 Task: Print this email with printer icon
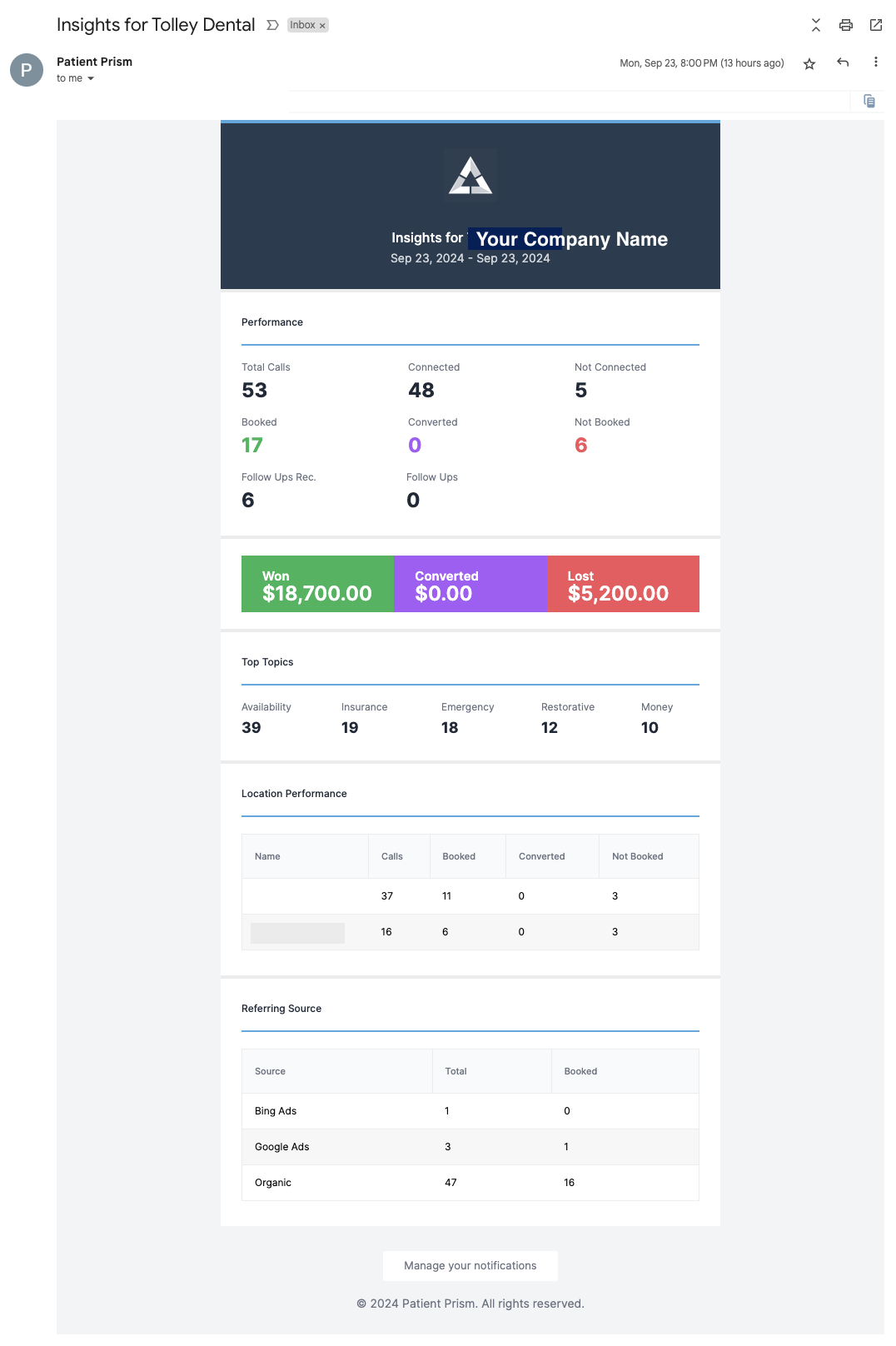pos(846,25)
